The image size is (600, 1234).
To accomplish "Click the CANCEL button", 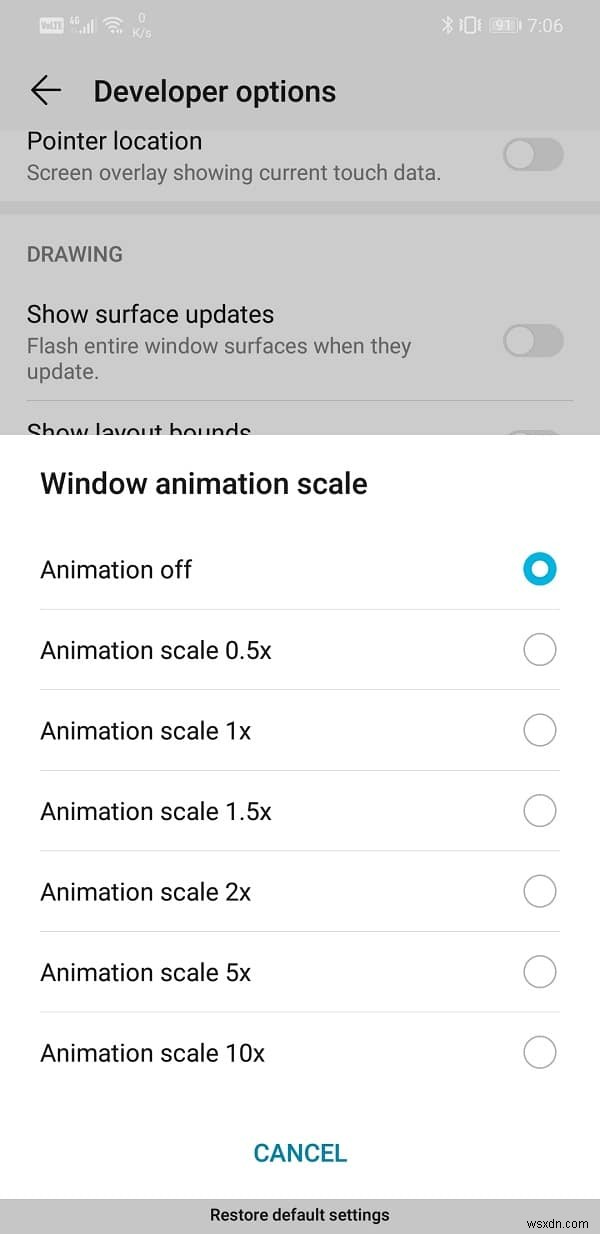I will 300,1152.
